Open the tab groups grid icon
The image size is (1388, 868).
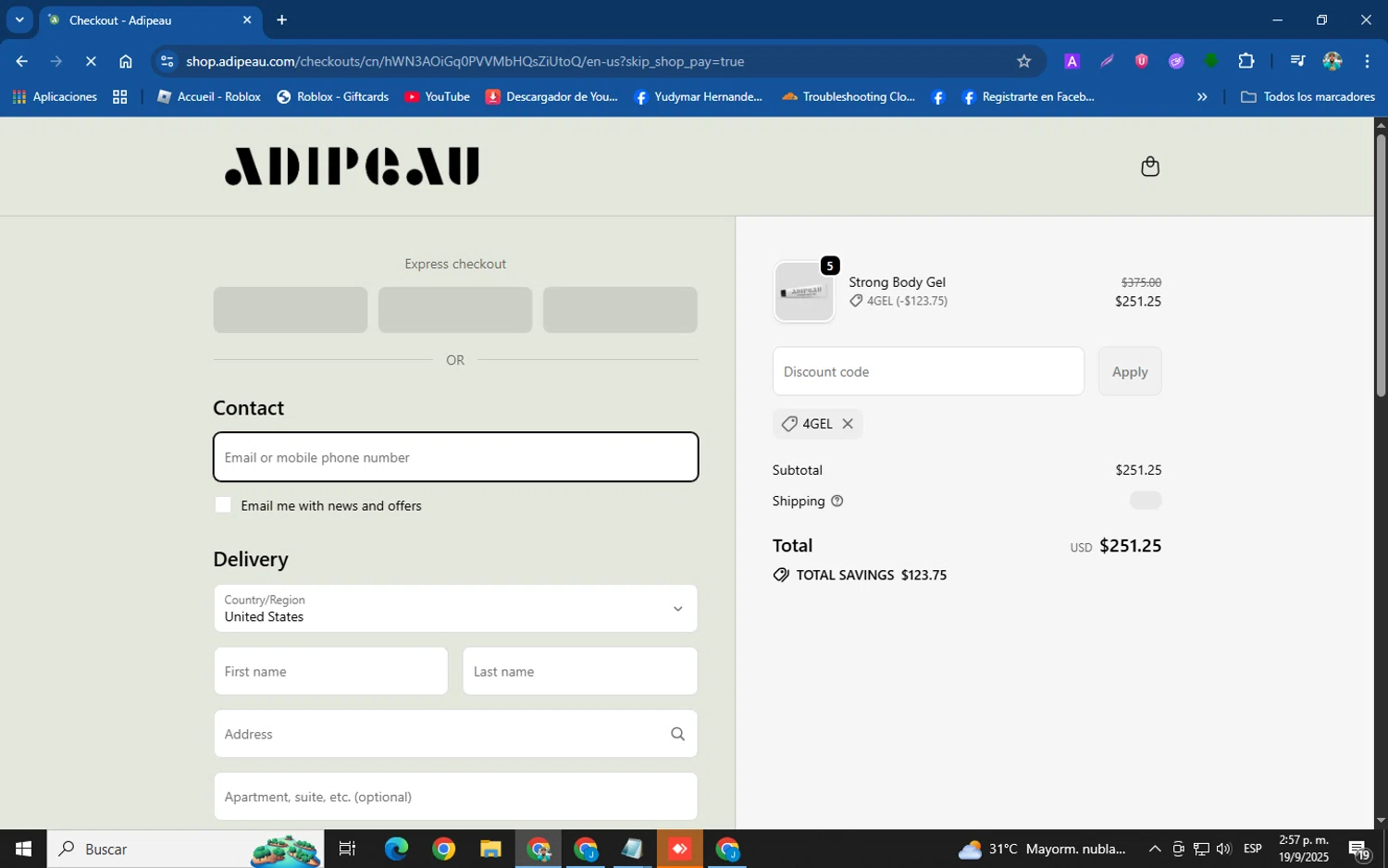(x=119, y=96)
